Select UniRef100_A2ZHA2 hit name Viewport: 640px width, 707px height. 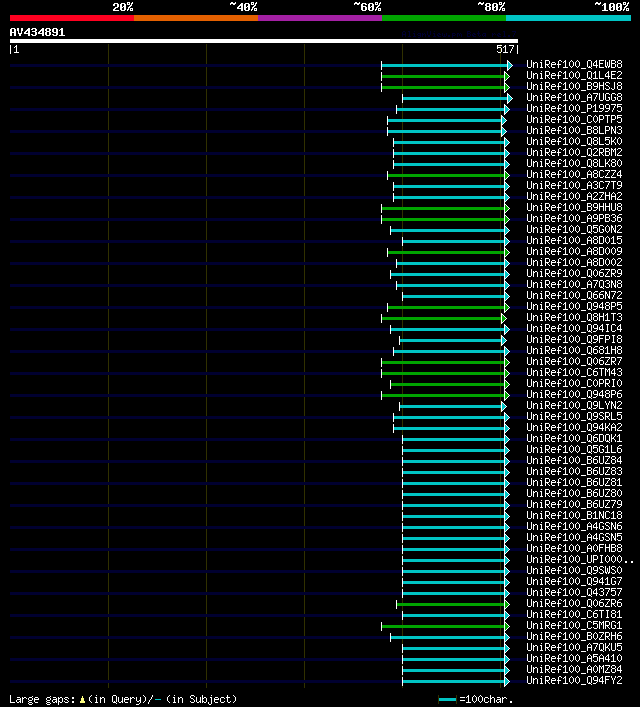(x=574, y=196)
